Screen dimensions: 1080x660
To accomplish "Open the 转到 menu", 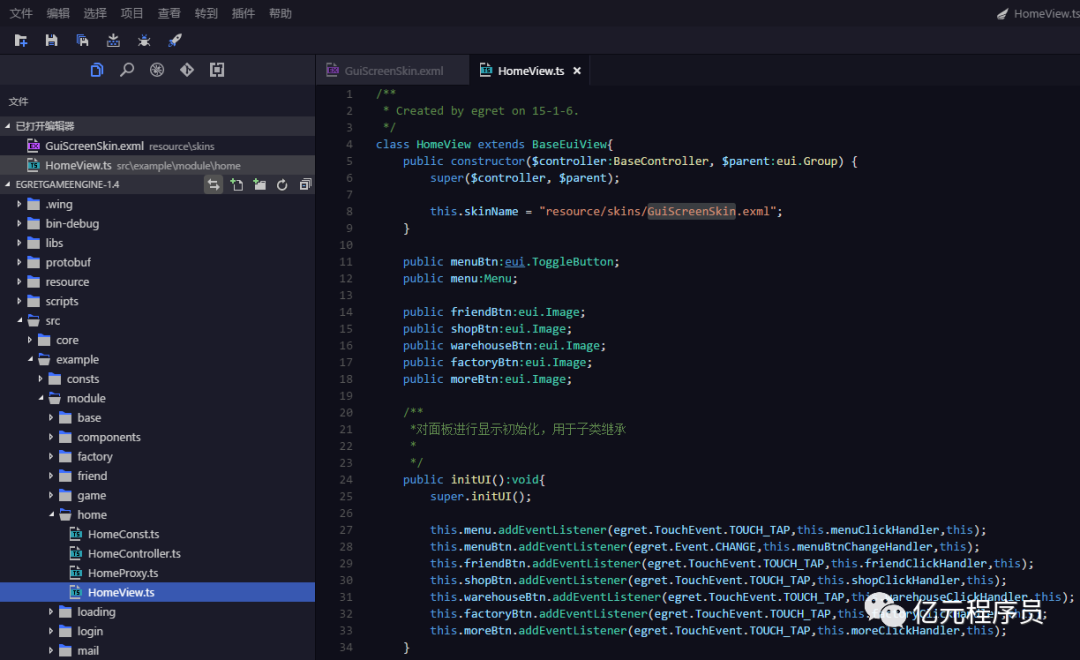I will (x=206, y=13).
